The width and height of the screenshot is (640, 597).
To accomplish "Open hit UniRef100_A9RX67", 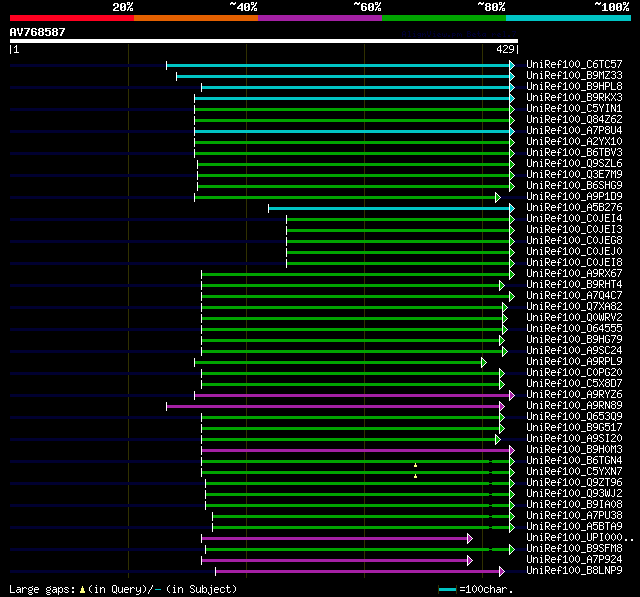I will pyautogui.click(x=574, y=274).
